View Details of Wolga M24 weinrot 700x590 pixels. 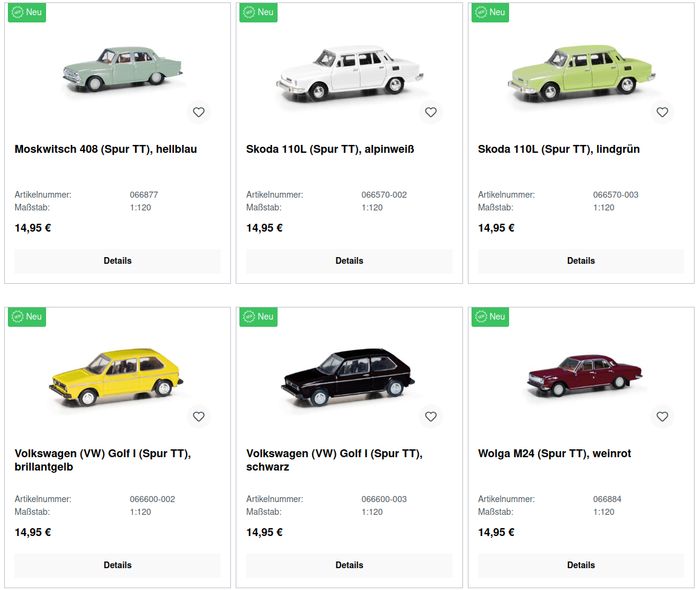(x=581, y=565)
